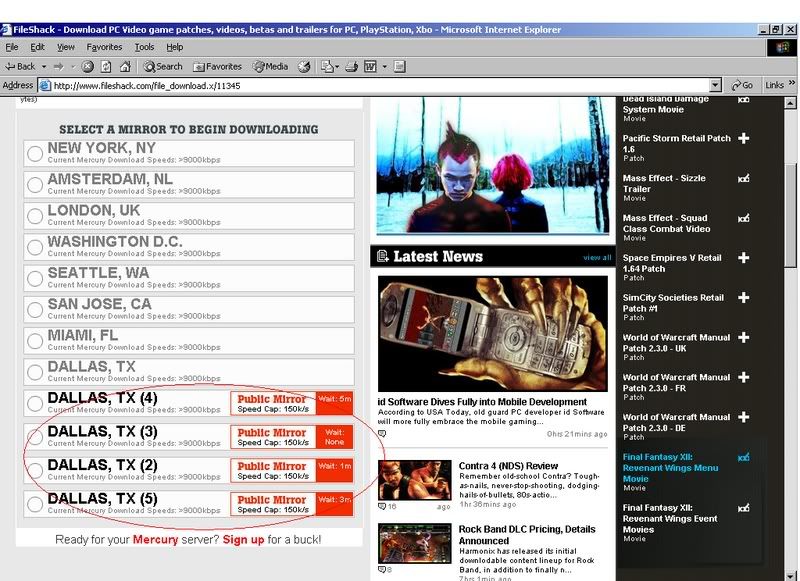The width and height of the screenshot is (800, 581).
Task: Click plus icon next to SimCity Societies Retail Patch
Action: coord(743,298)
